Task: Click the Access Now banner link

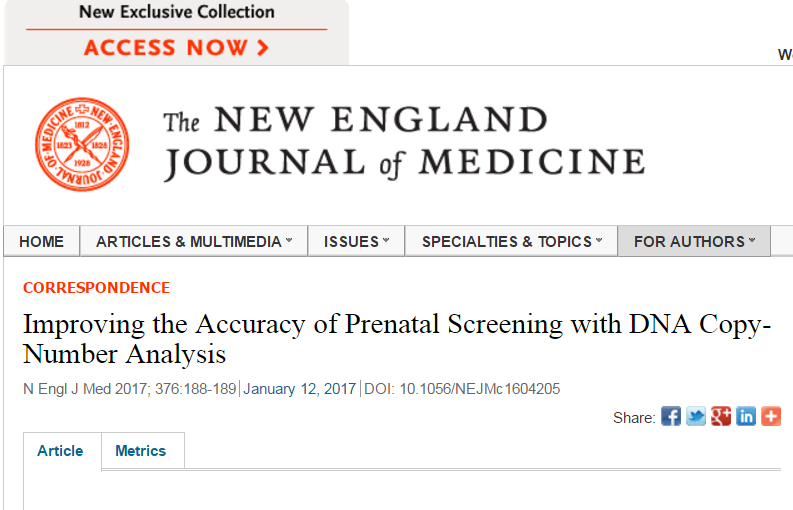Action: (x=176, y=48)
